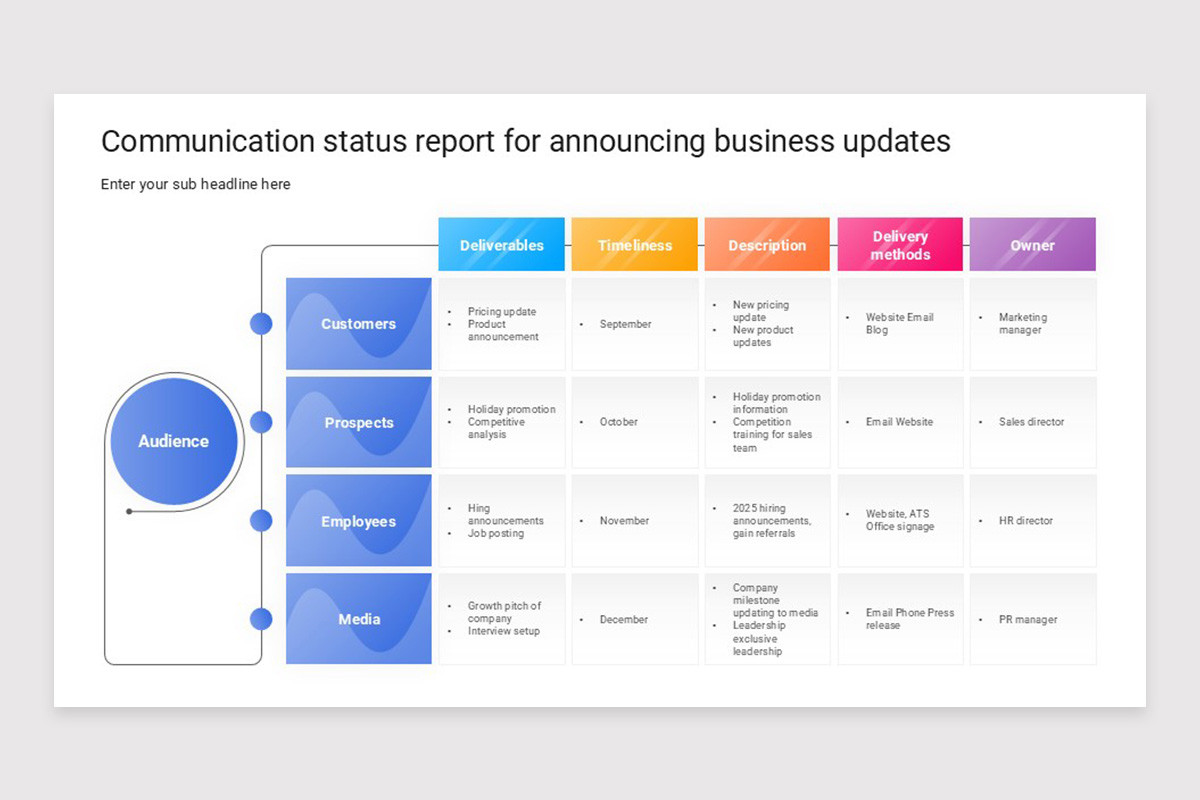Click the Customers audience card
The image size is (1200, 800).
point(358,323)
